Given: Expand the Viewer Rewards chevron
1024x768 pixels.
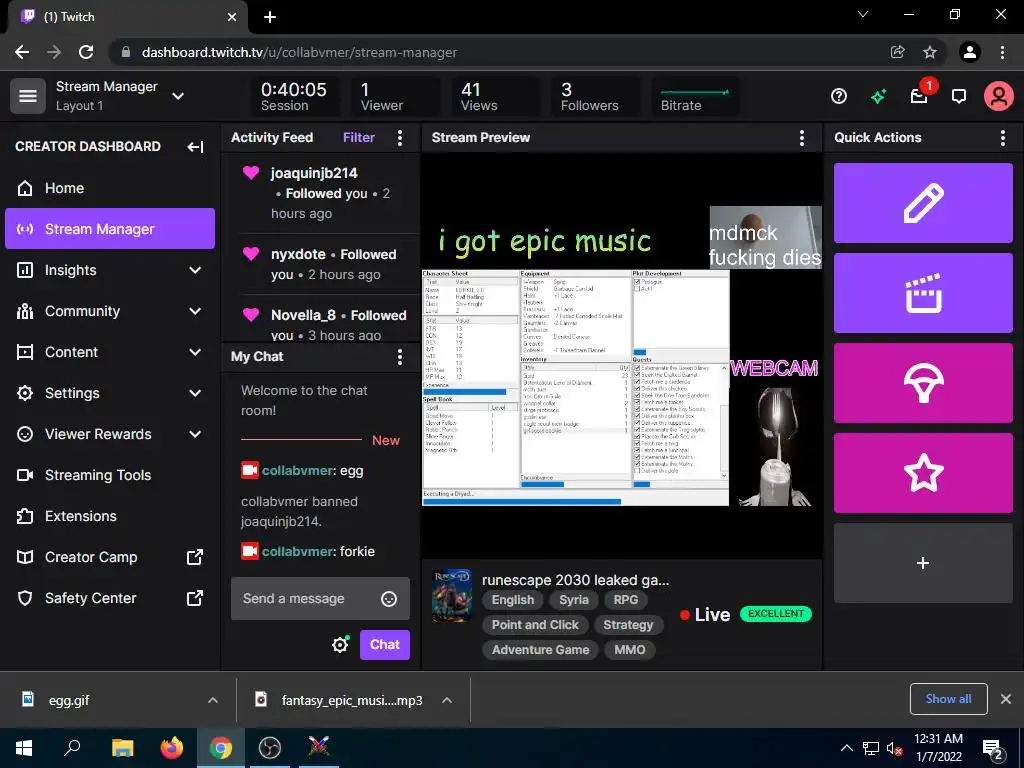Looking at the screenshot, I should point(195,434).
